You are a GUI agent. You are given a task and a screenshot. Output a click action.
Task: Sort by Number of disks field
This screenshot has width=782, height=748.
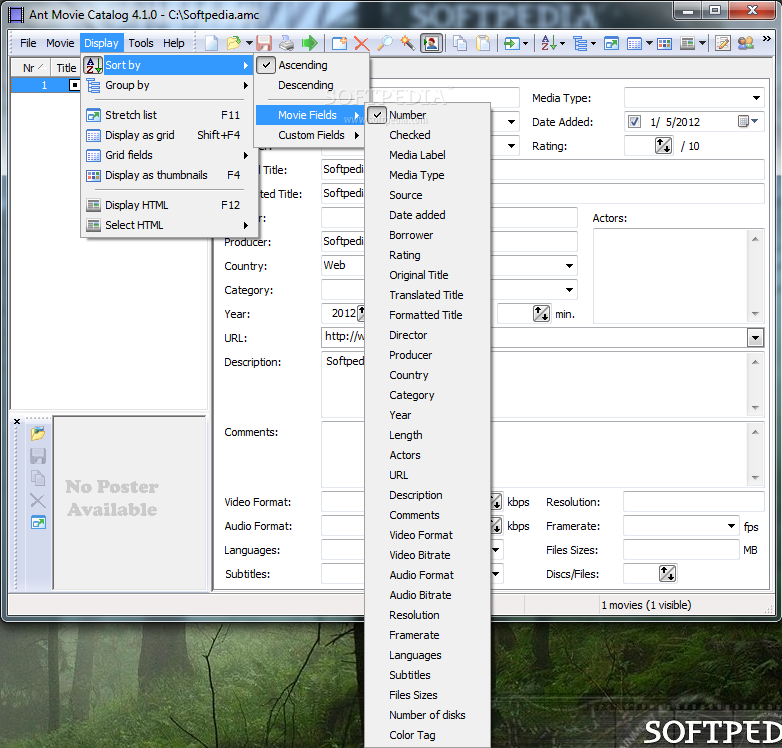point(428,715)
